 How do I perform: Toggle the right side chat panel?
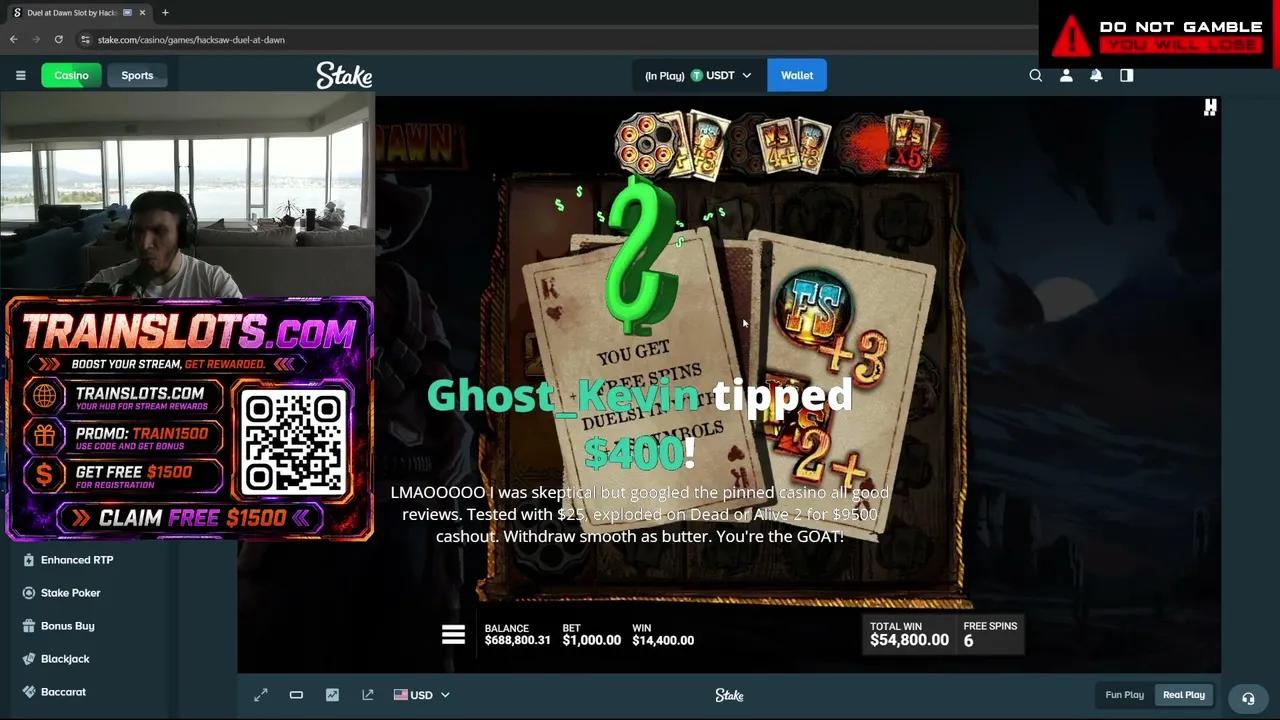(1127, 75)
